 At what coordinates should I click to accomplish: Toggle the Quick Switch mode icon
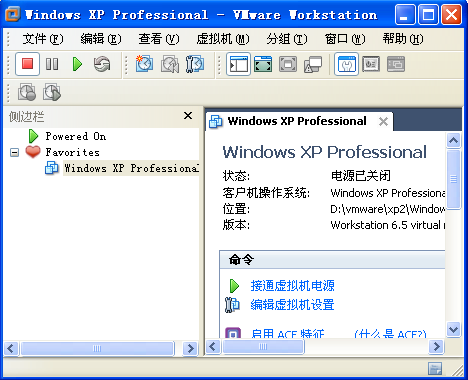coord(288,64)
